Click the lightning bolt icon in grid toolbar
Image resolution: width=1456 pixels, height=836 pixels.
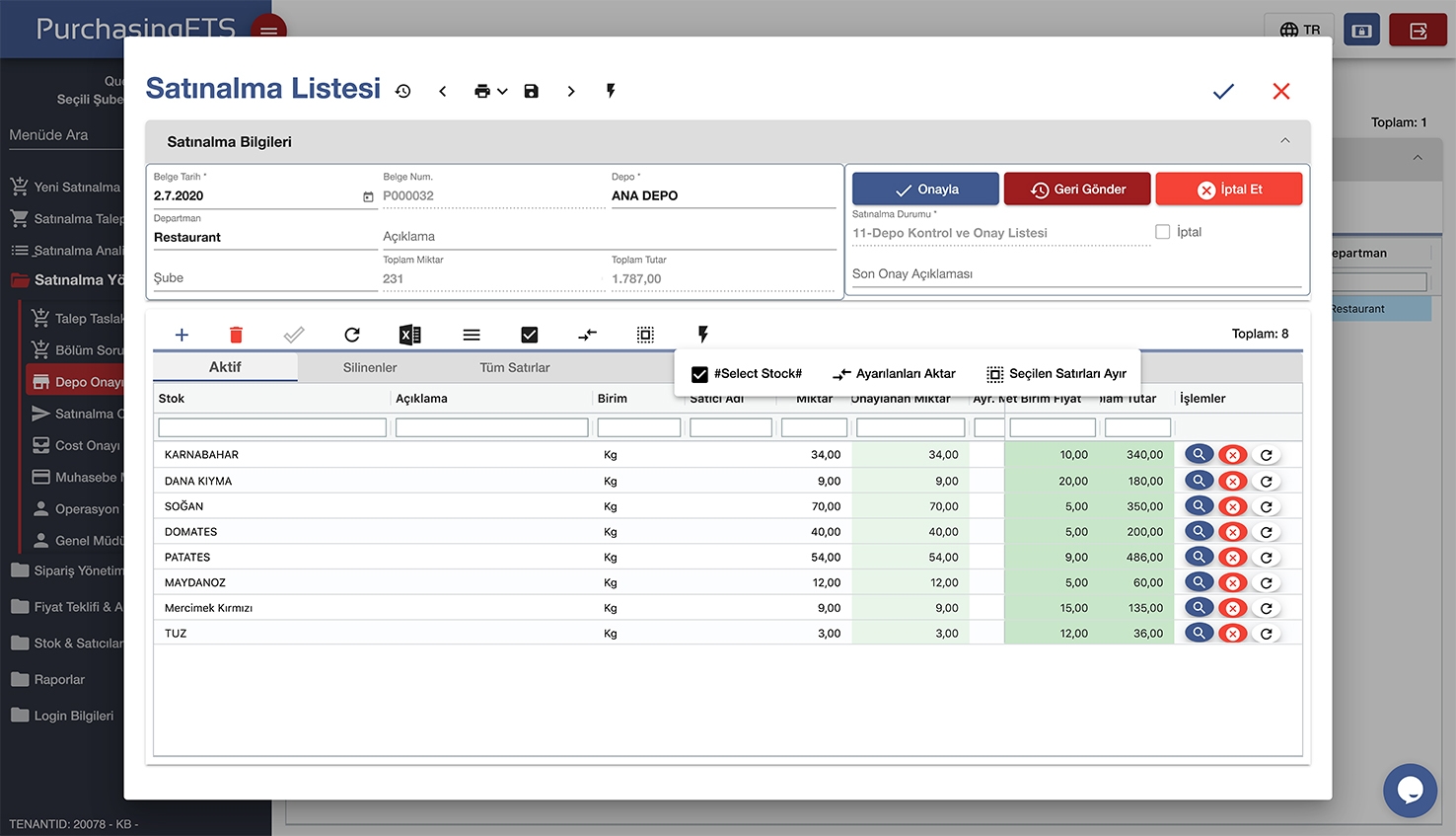pos(703,335)
